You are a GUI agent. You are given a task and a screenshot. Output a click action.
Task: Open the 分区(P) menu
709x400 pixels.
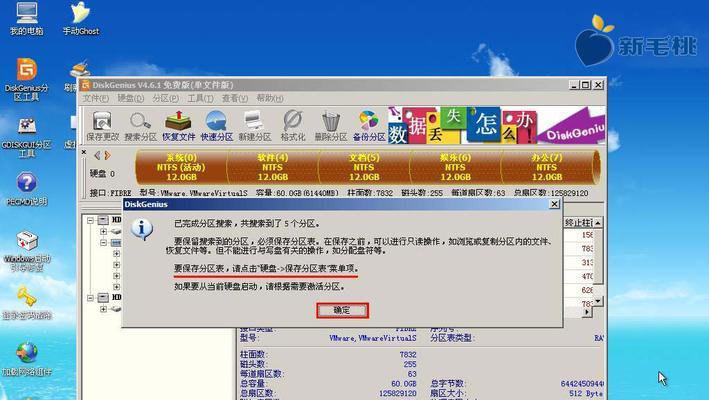(x=165, y=98)
